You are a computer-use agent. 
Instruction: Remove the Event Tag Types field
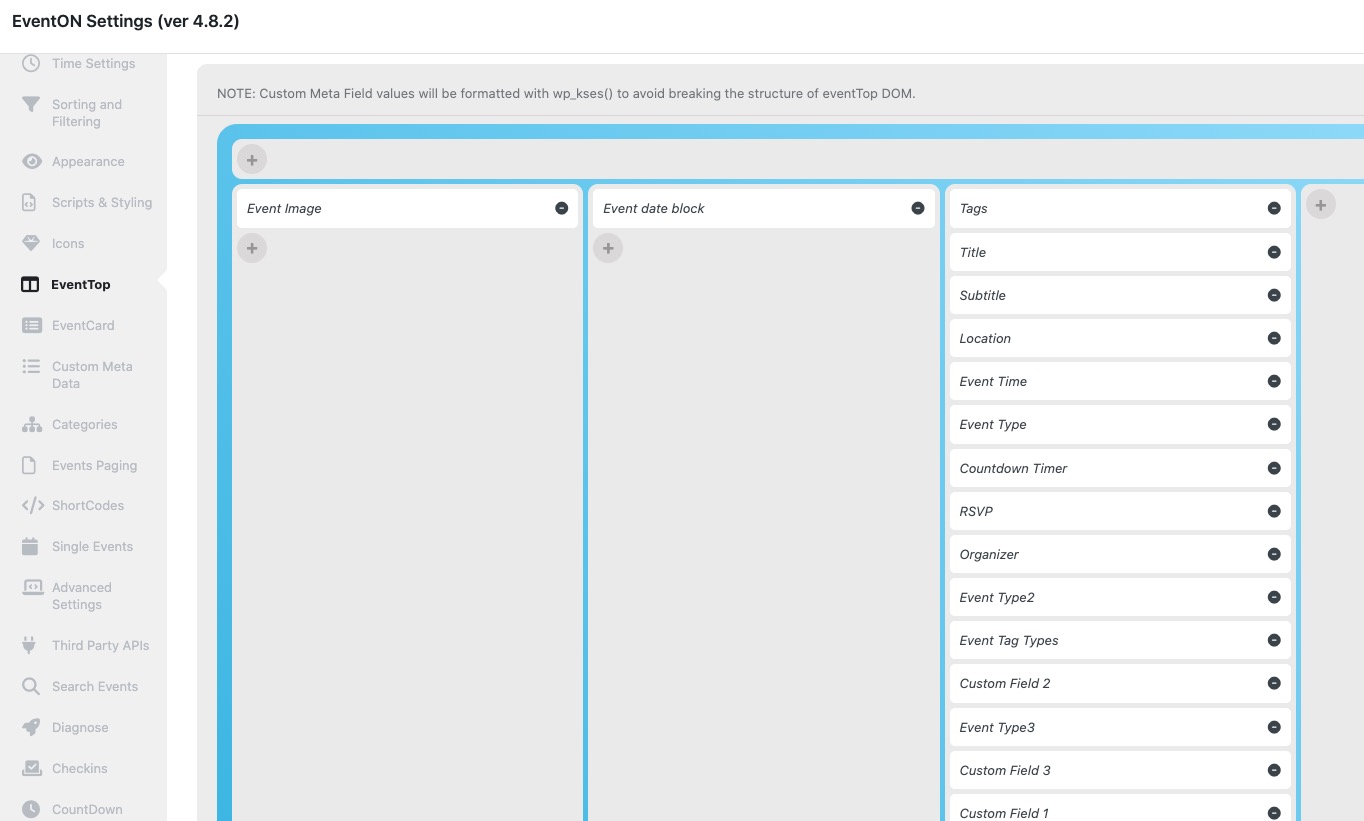[x=1274, y=640]
